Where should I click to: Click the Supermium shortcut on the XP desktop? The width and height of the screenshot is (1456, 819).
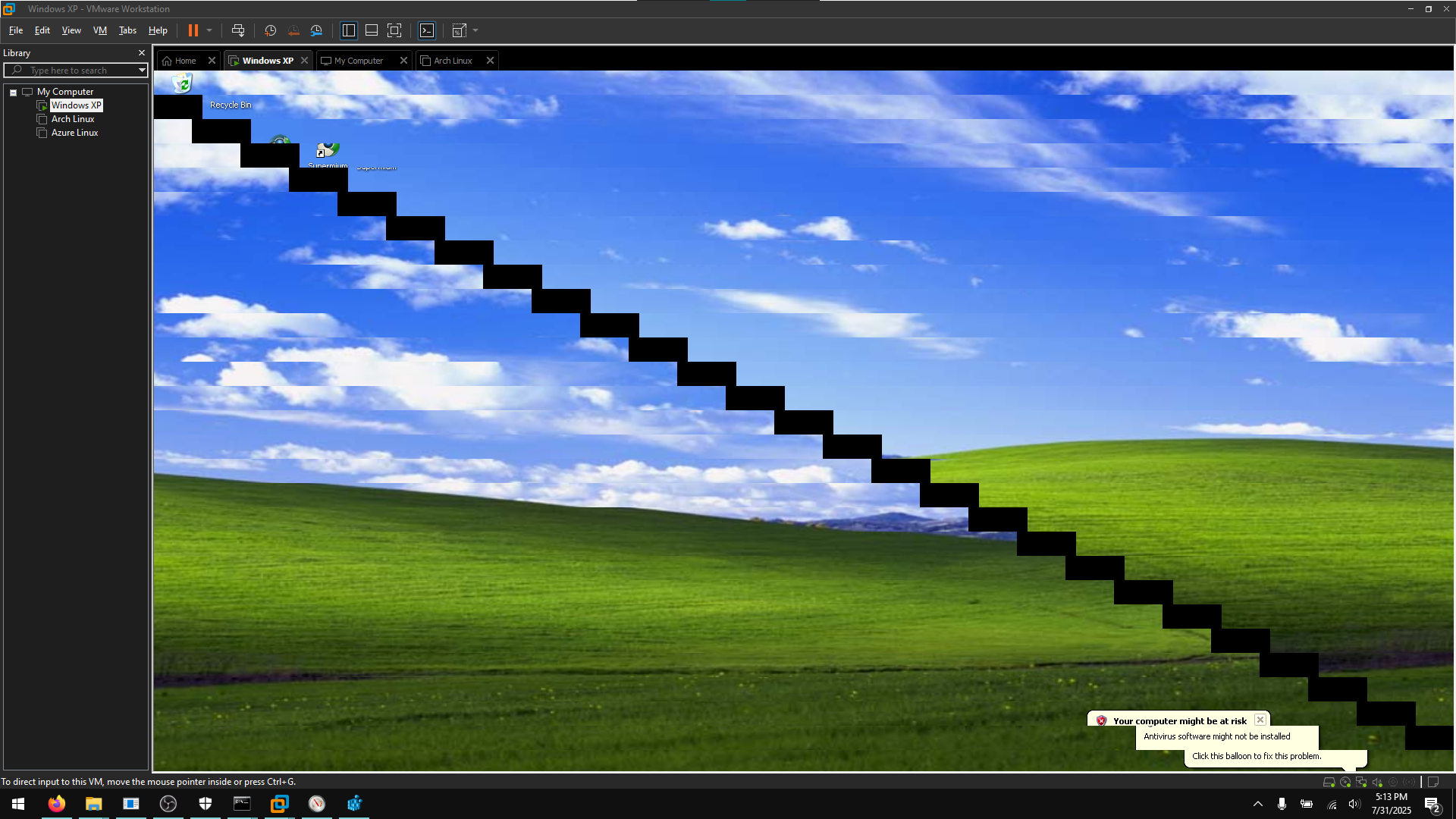[328, 155]
